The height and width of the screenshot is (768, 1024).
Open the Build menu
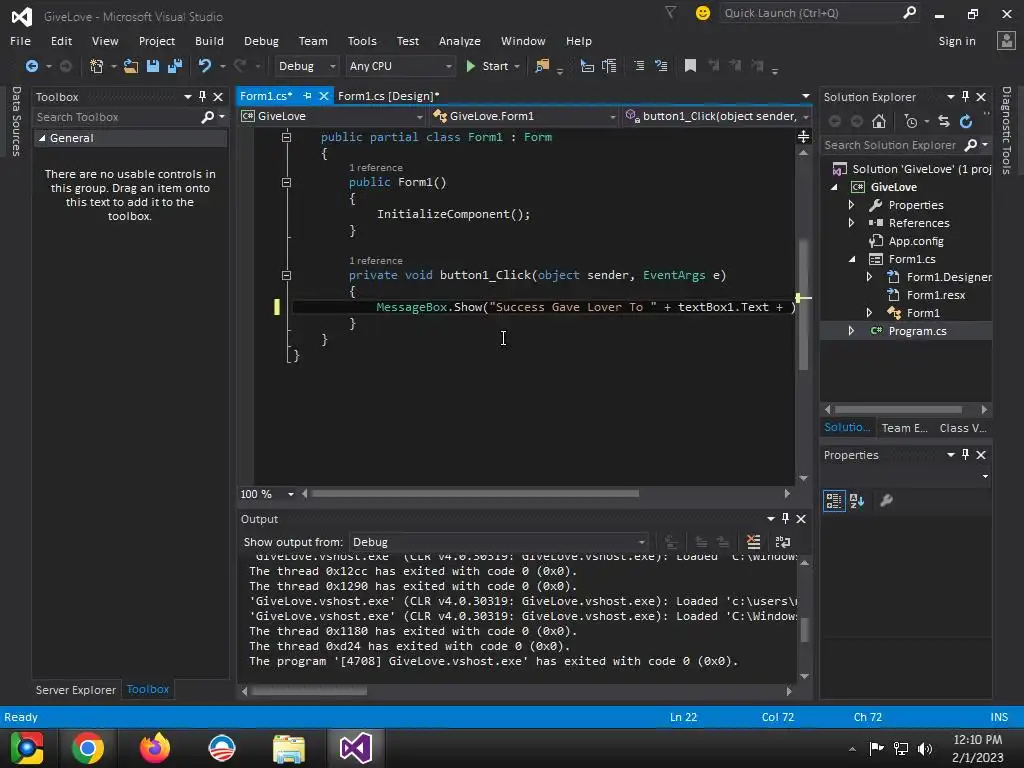click(x=209, y=40)
